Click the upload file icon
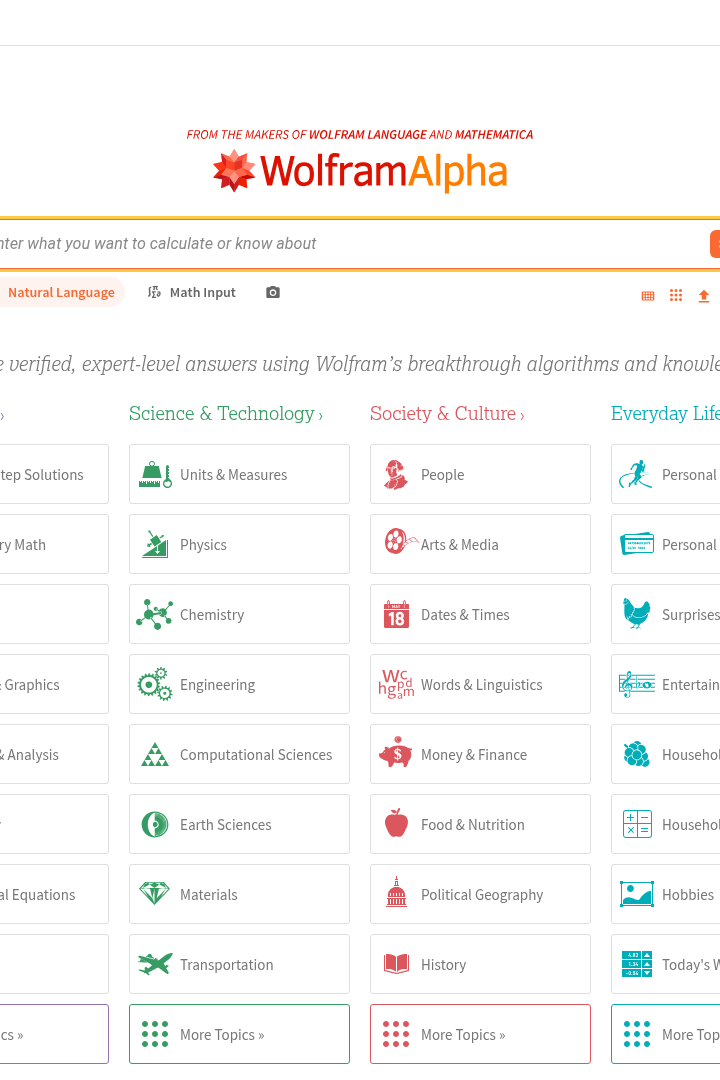This screenshot has height=1080, width=720. tap(703, 296)
